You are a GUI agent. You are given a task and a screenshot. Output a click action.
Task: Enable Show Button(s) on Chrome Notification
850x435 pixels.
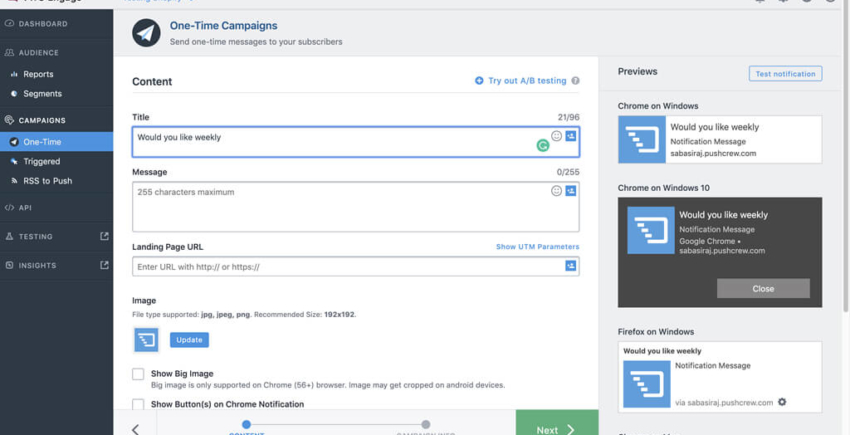[138, 404]
